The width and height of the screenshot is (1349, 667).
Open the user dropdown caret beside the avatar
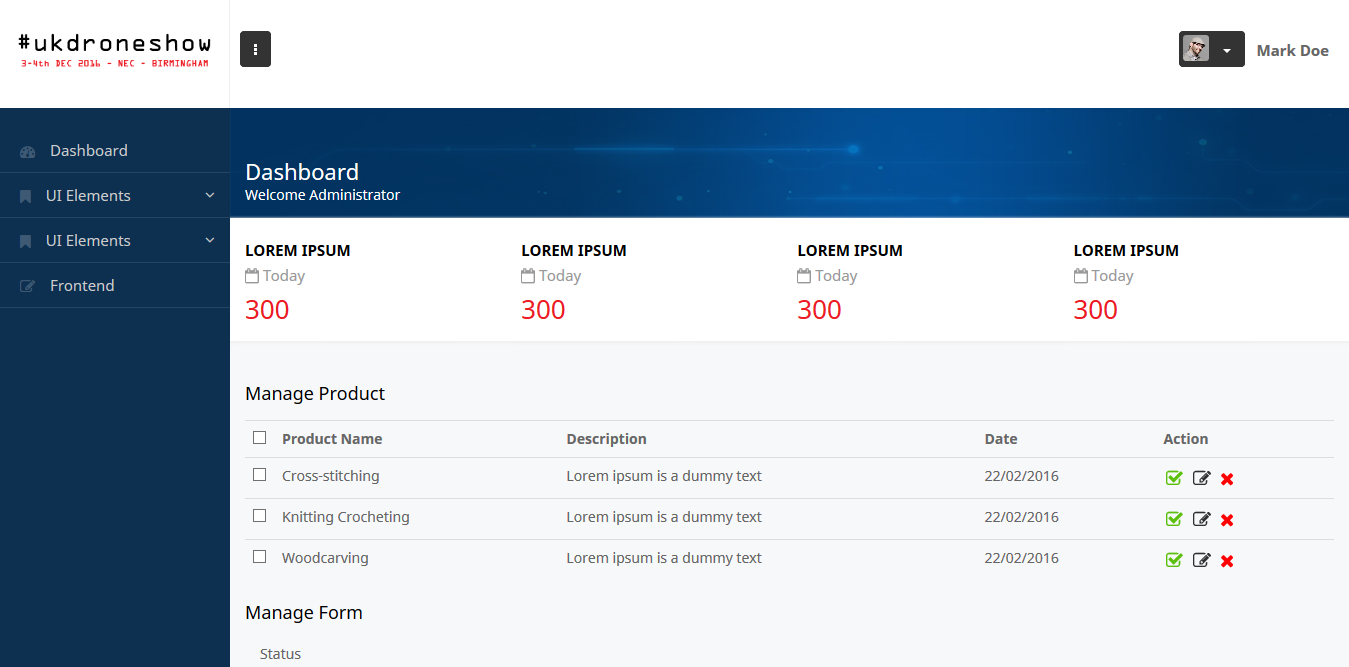(1227, 50)
